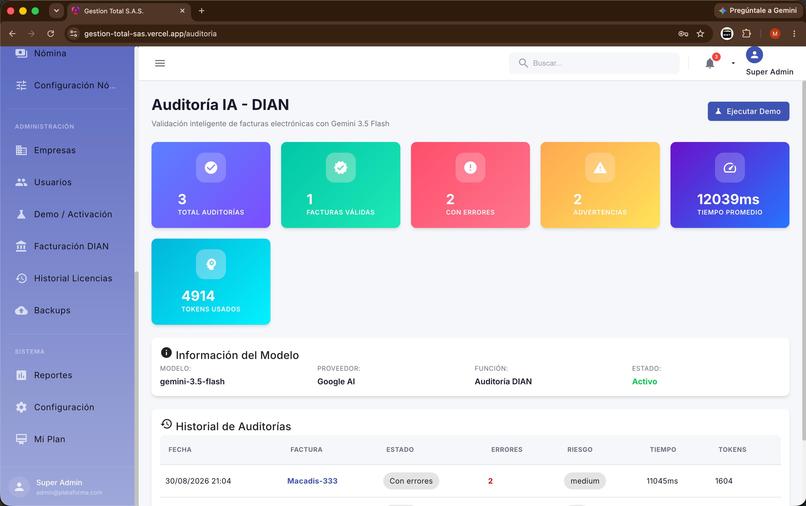This screenshot has width=806, height=506.
Task: Click the browser reload button
Action: pos(50,33)
